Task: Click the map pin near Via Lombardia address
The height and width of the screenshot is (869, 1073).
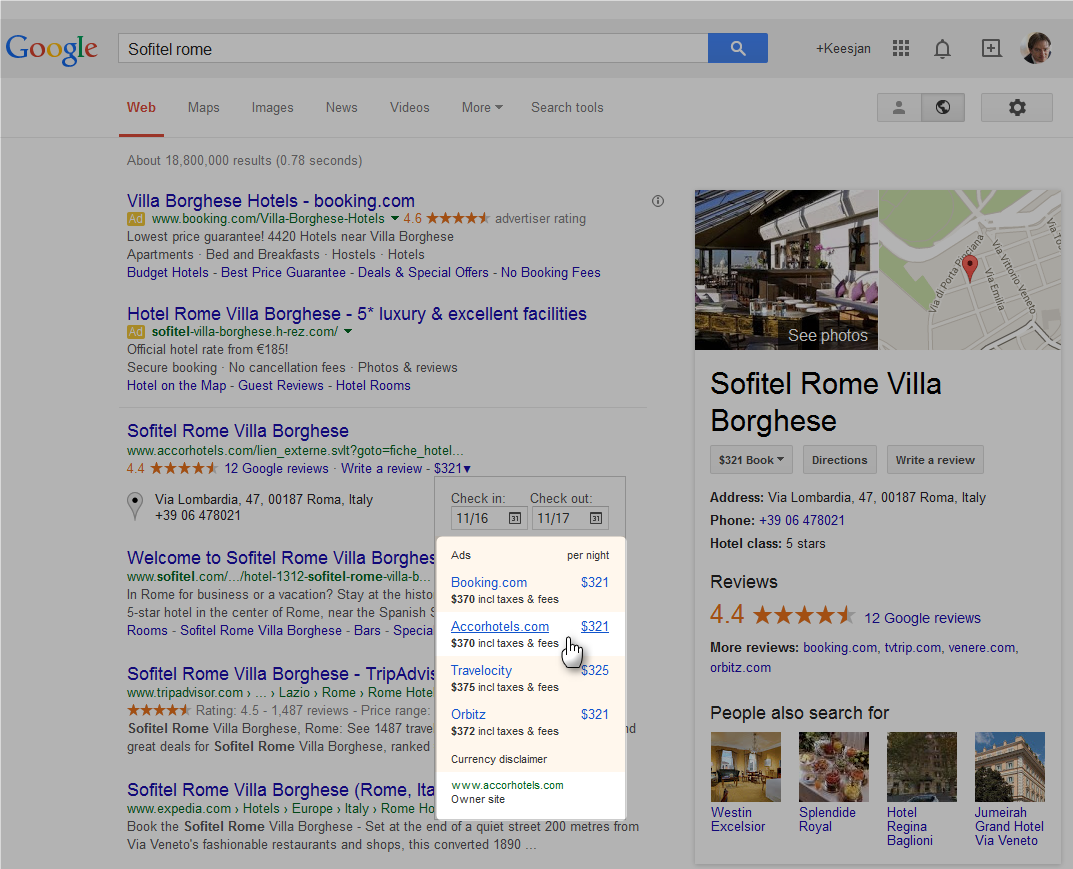Action: click(135, 506)
